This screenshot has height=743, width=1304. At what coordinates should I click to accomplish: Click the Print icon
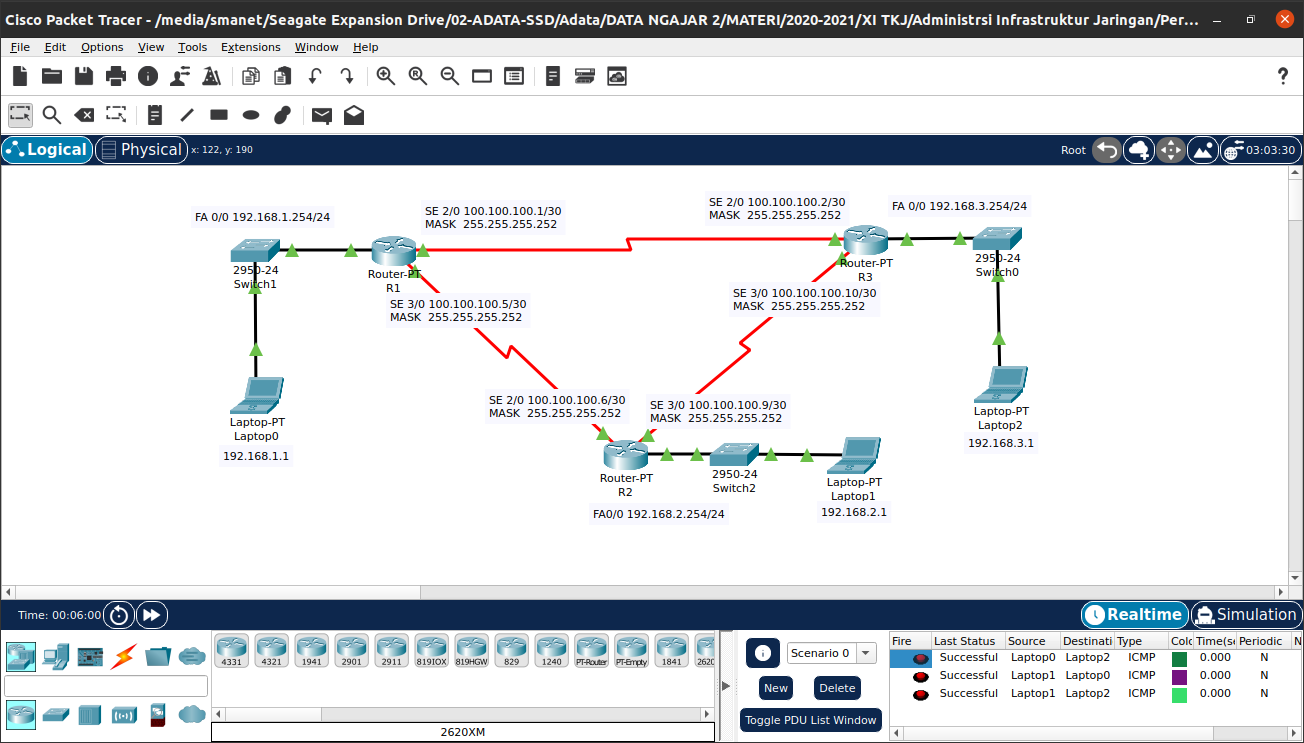pos(116,76)
